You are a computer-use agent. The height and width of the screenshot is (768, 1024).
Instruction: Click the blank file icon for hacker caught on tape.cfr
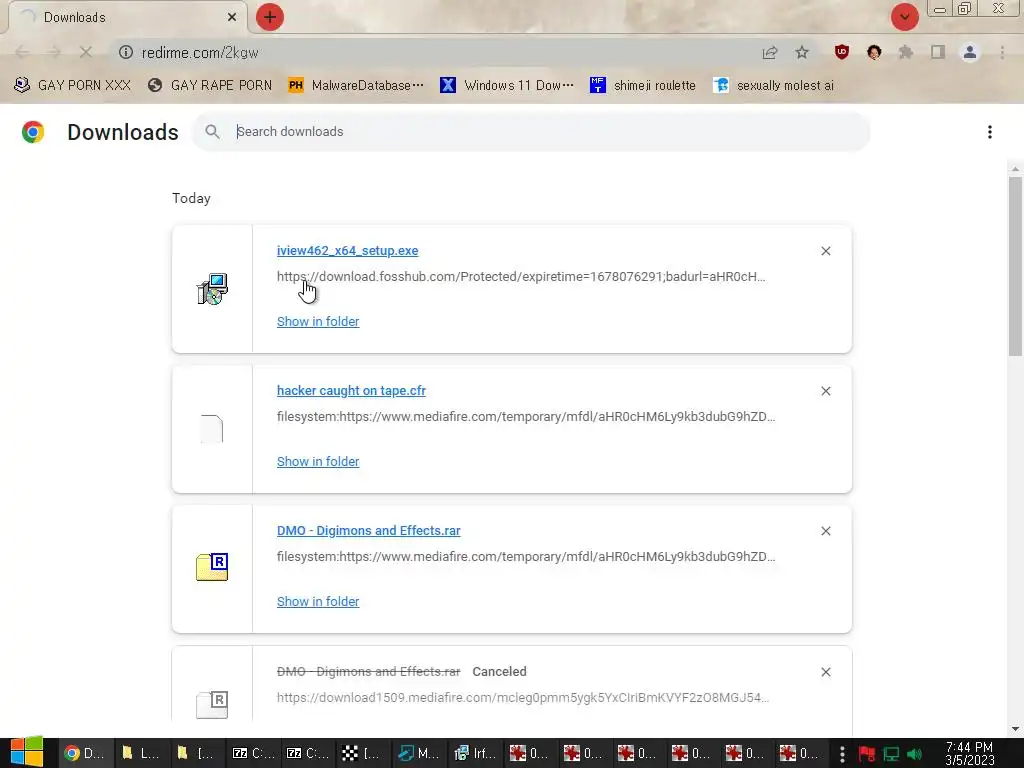coord(212,429)
